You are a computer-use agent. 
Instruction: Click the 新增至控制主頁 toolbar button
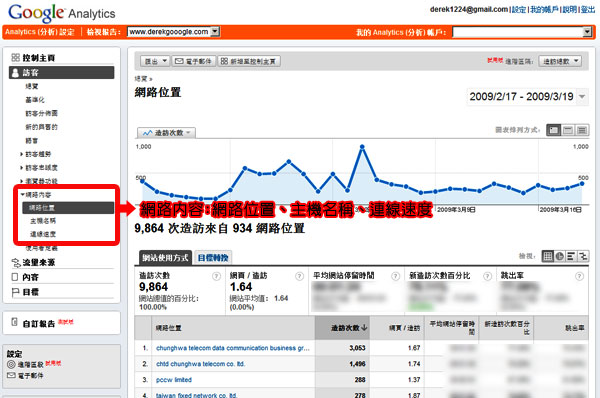[x=249, y=61]
